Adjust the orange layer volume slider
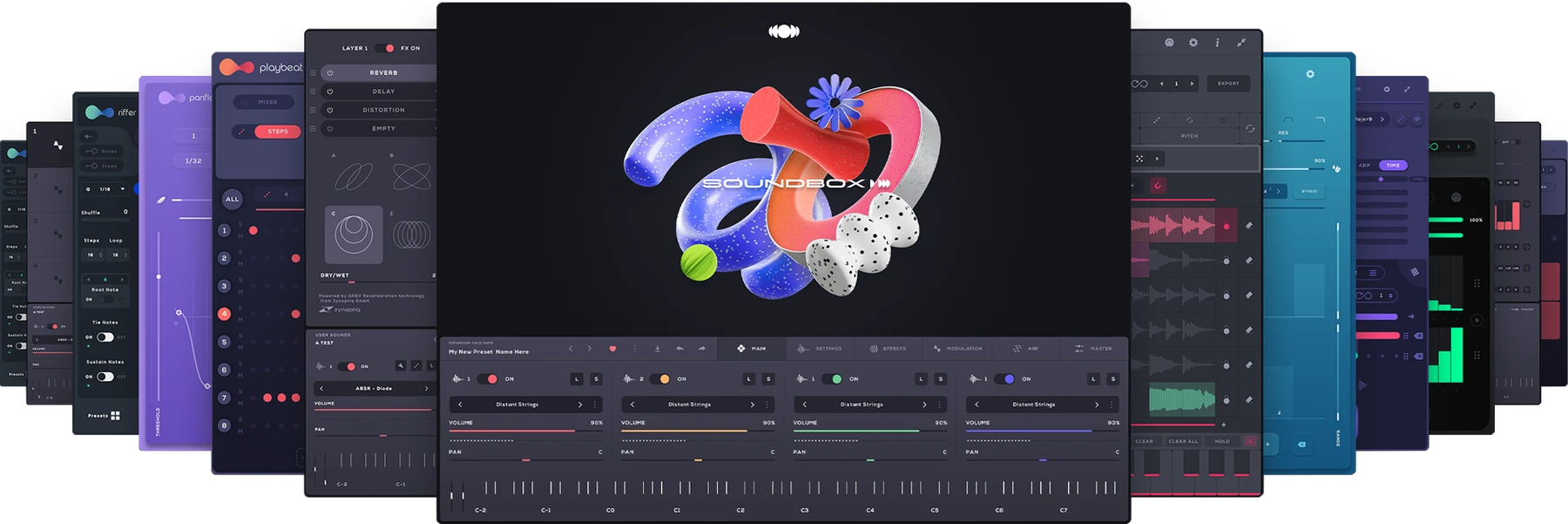 click(x=698, y=431)
